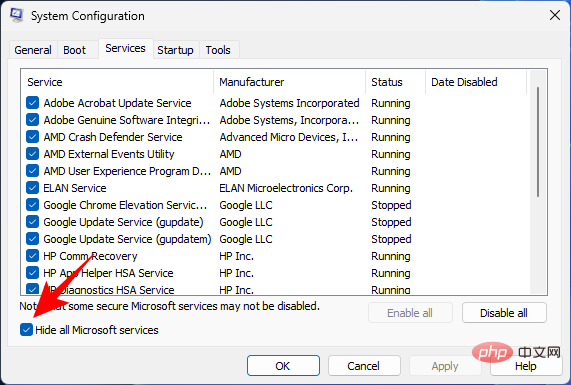Open the Tools tab

[x=218, y=50]
